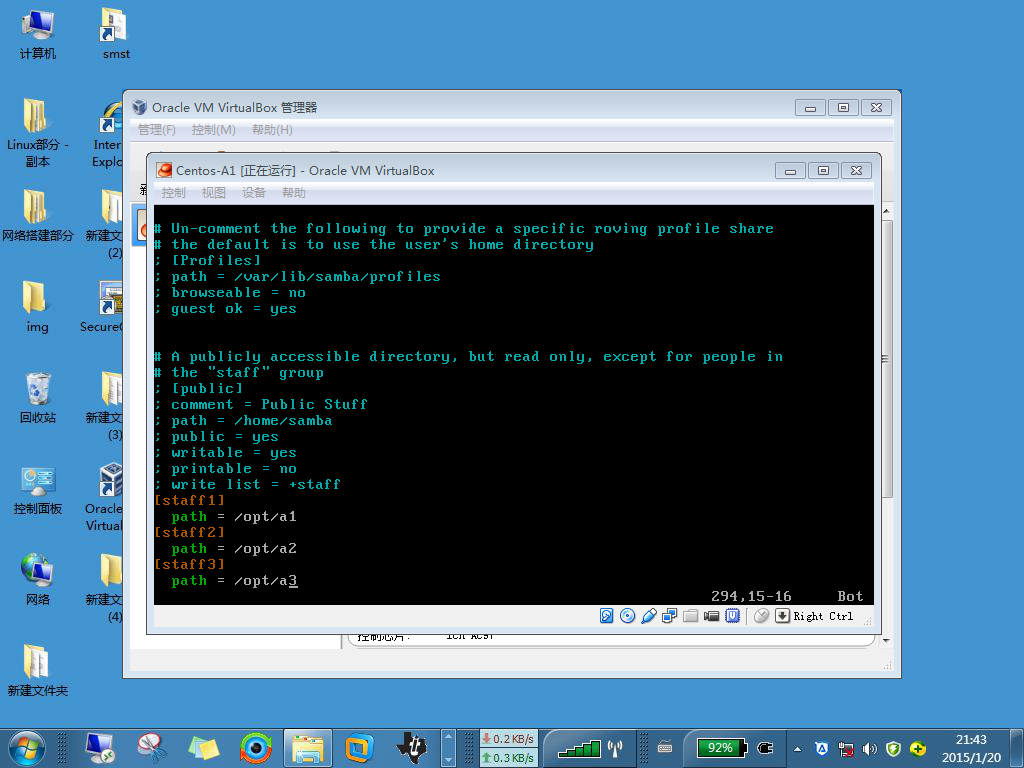Open the img desktop folder

37,307
